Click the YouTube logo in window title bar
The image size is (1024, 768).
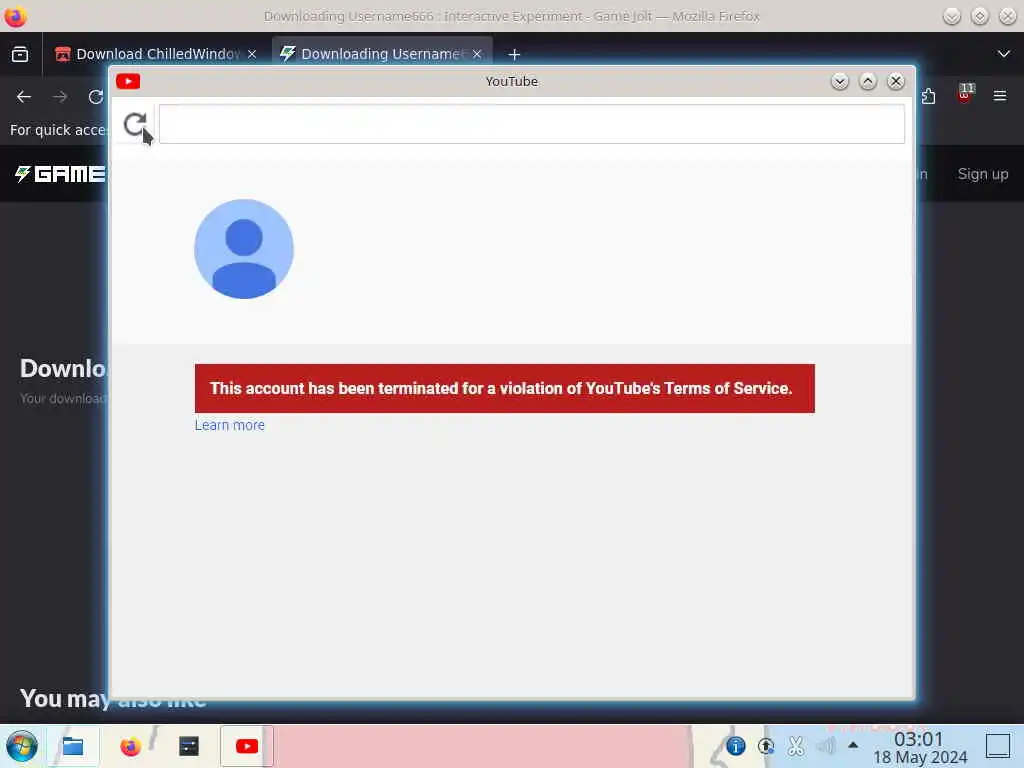click(128, 81)
